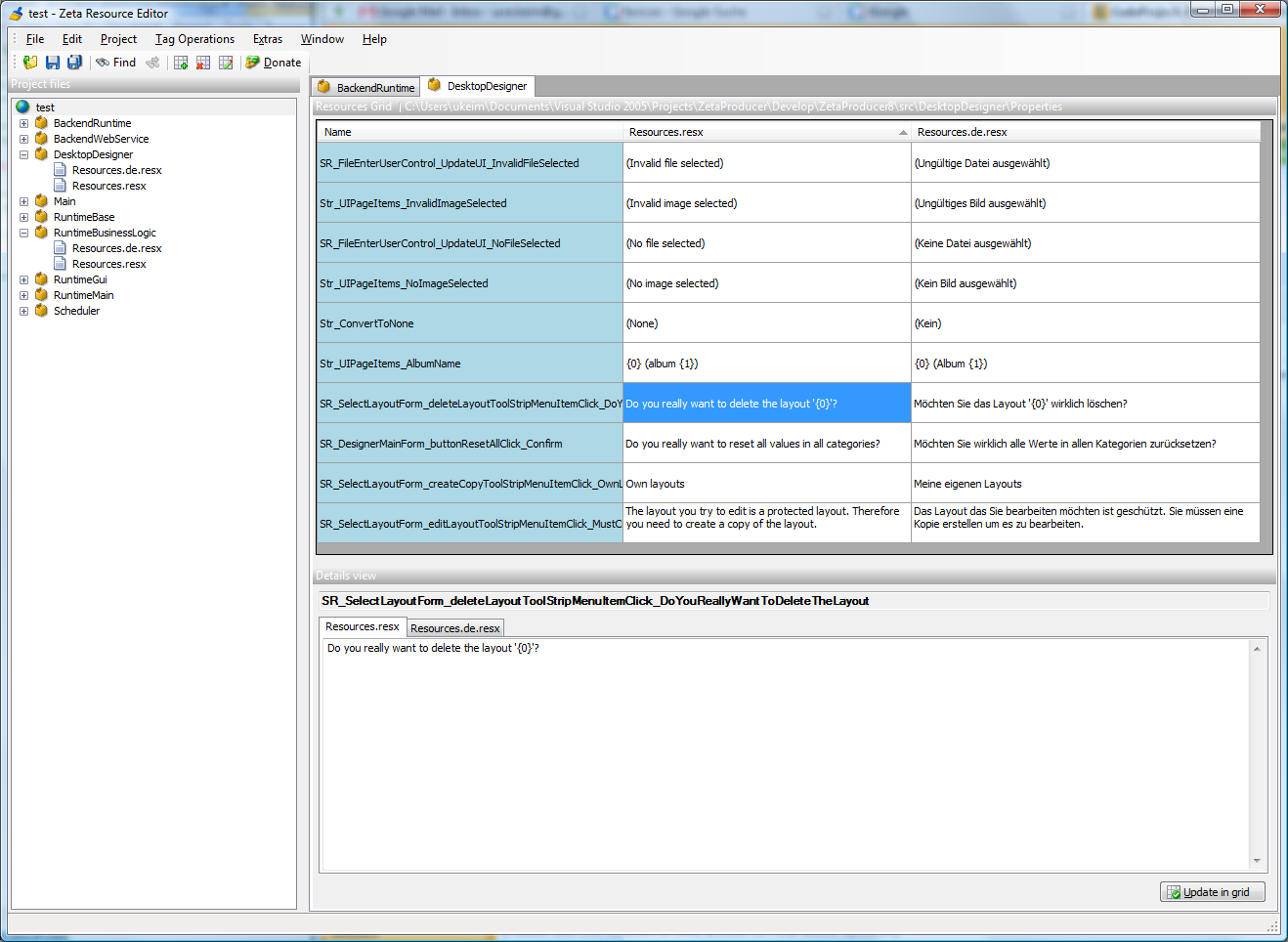The image size is (1288, 942).
Task: Collapse the RuntimeBusinessLogic tree node
Action: 23,233
